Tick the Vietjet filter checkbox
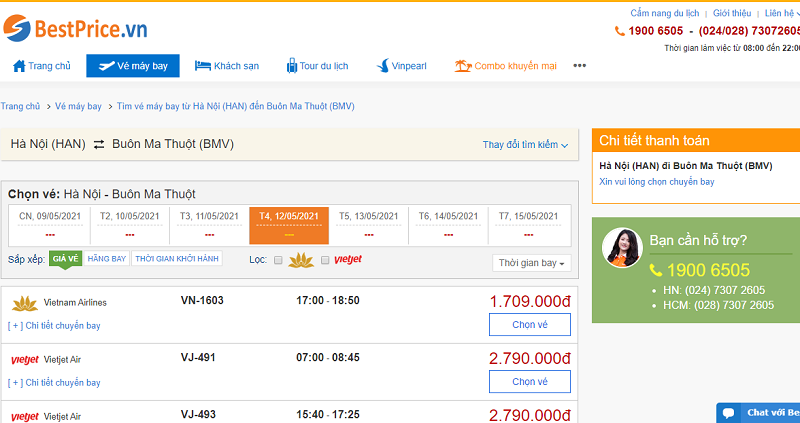Viewport: 800px width, 423px height. (x=324, y=260)
